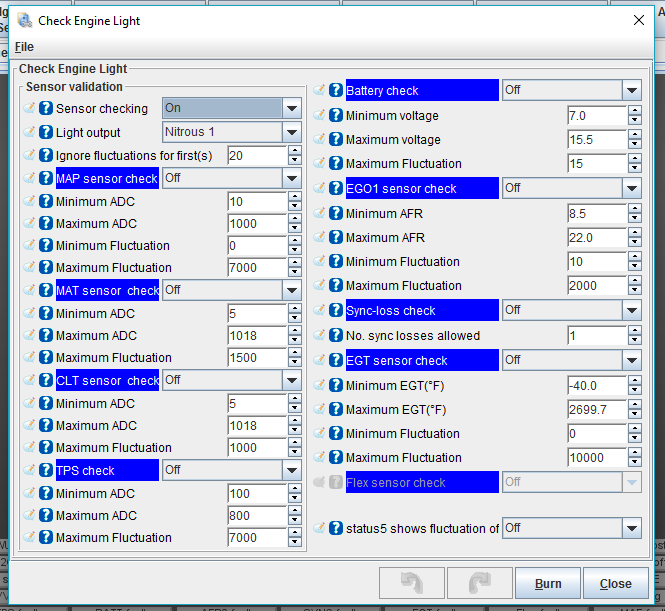Open the TPS check dropdown
The height and width of the screenshot is (611, 665).
292,470
